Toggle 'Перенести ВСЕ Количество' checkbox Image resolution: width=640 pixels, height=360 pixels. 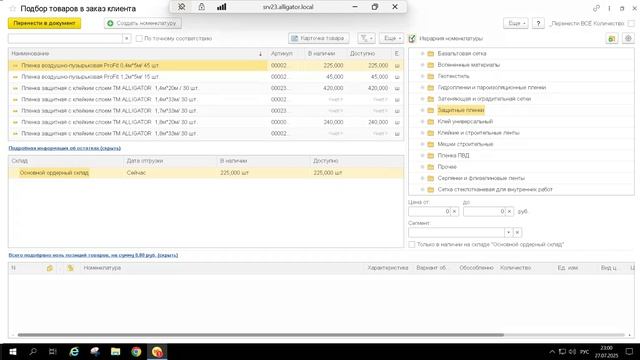(x=631, y=24)
